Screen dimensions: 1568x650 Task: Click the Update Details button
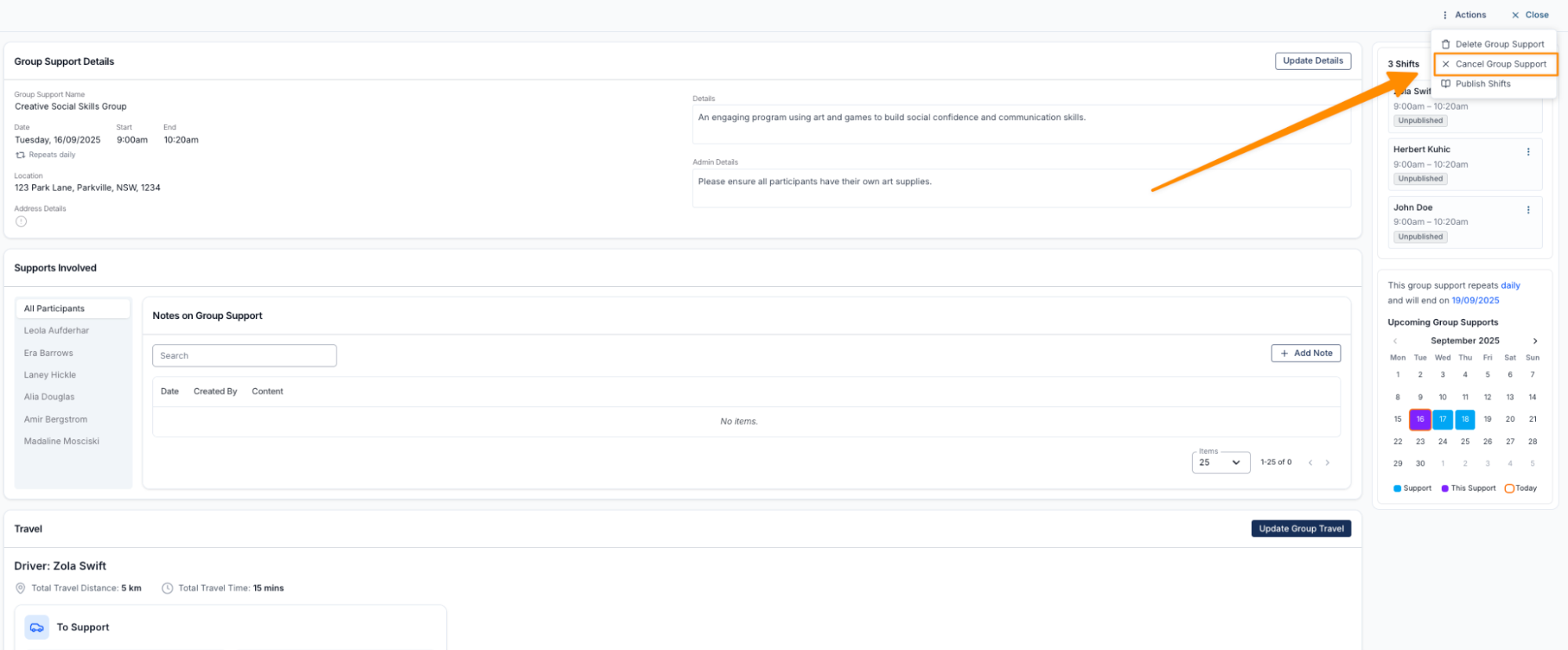(1312, 61)
